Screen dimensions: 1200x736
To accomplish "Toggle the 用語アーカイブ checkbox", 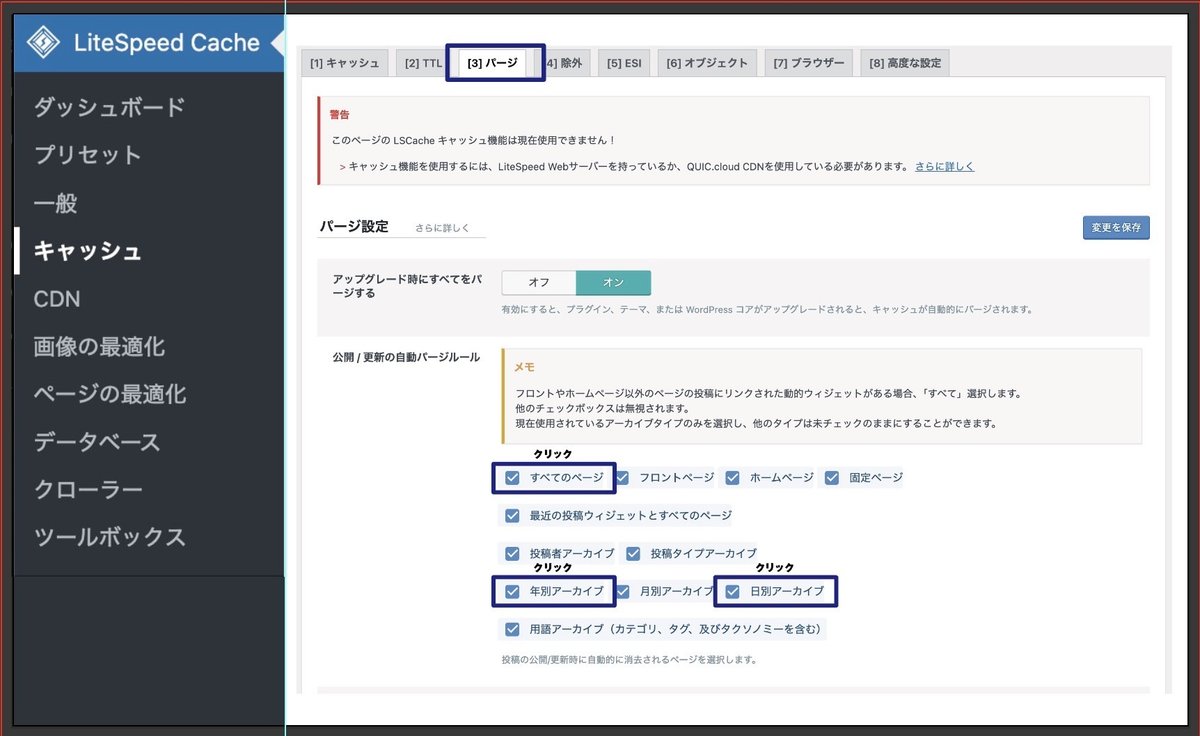I will point(513,629).
